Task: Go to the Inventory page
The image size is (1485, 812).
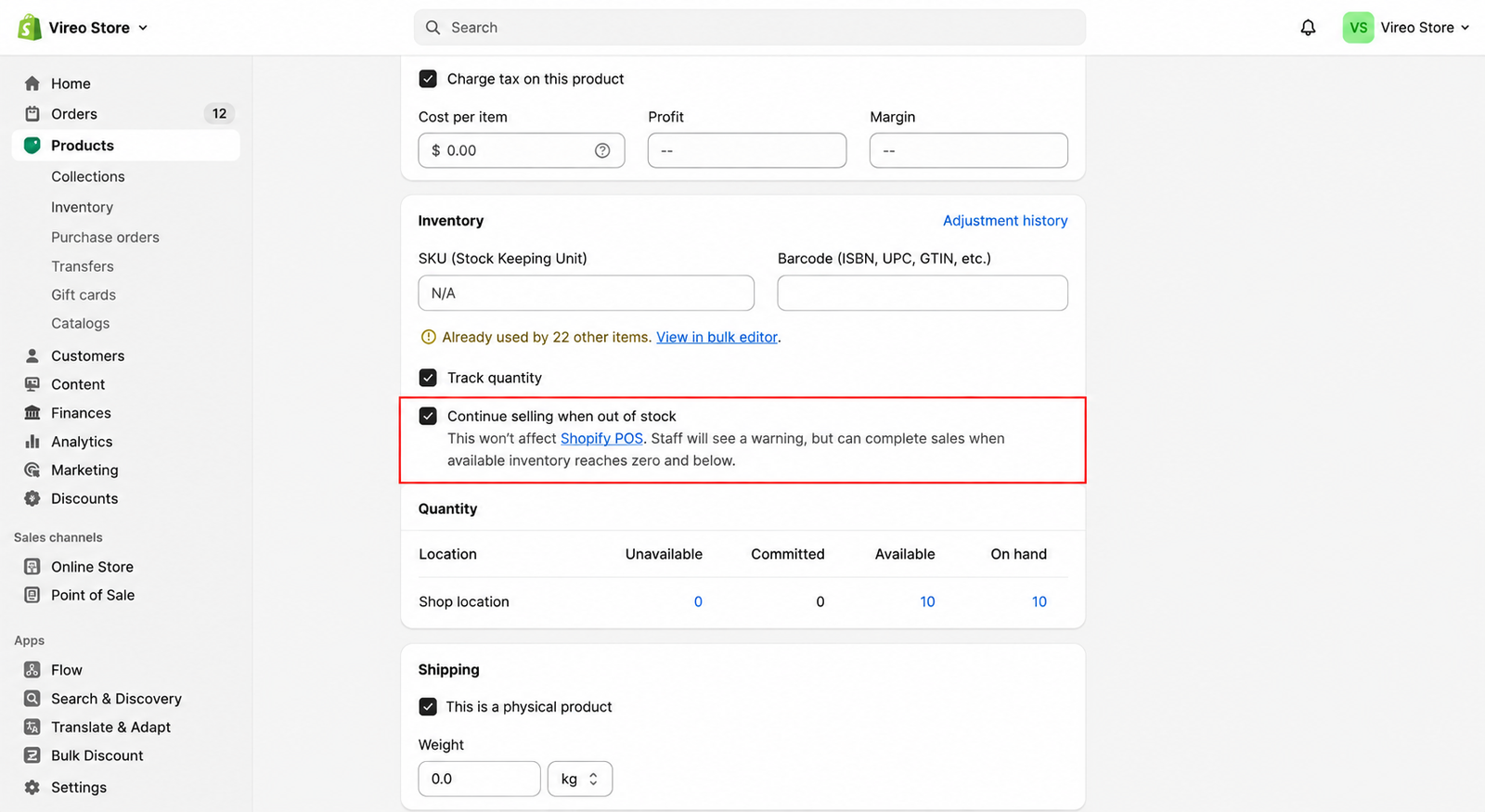Action: point(82,207)
